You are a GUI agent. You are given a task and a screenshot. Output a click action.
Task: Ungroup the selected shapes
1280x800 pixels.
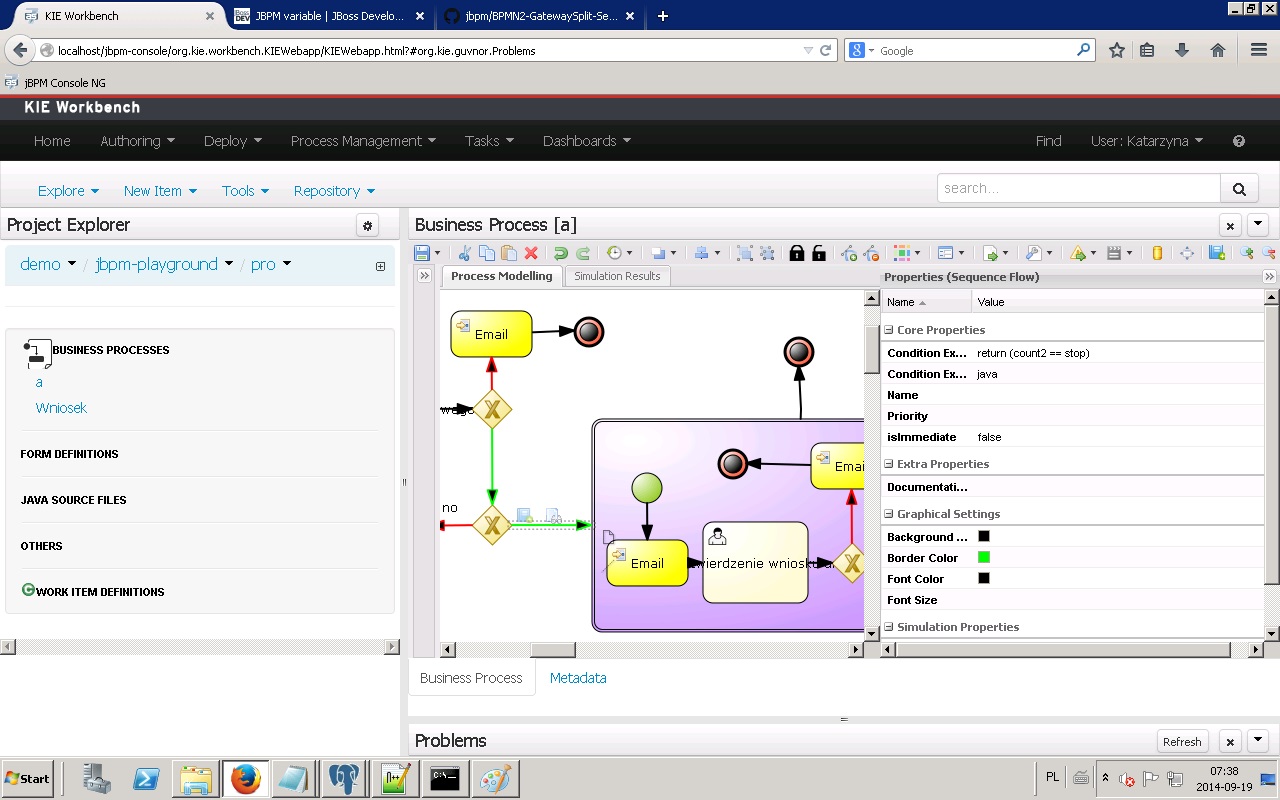click(767, 253)
